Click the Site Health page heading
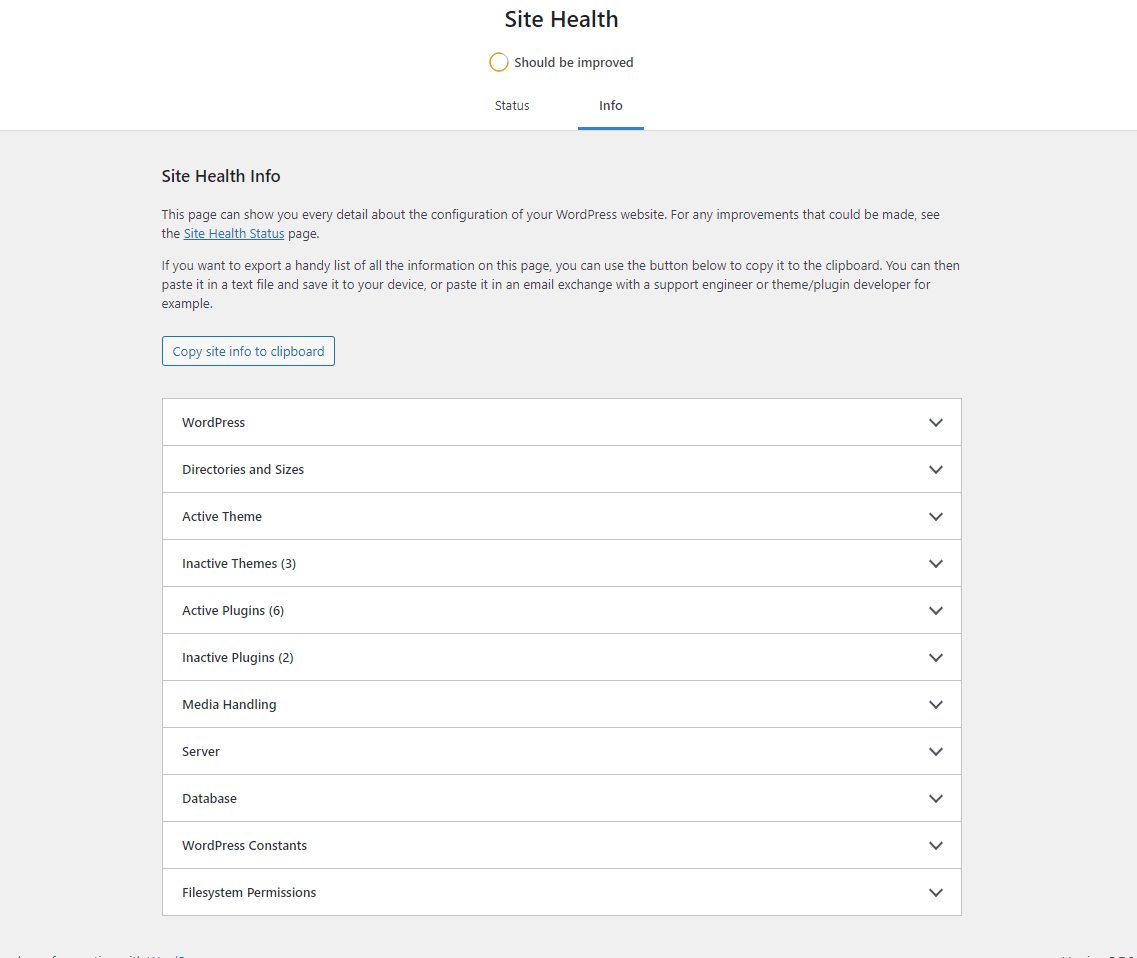The height and width of the screenshot is (958, 1137). click(561, 19)
